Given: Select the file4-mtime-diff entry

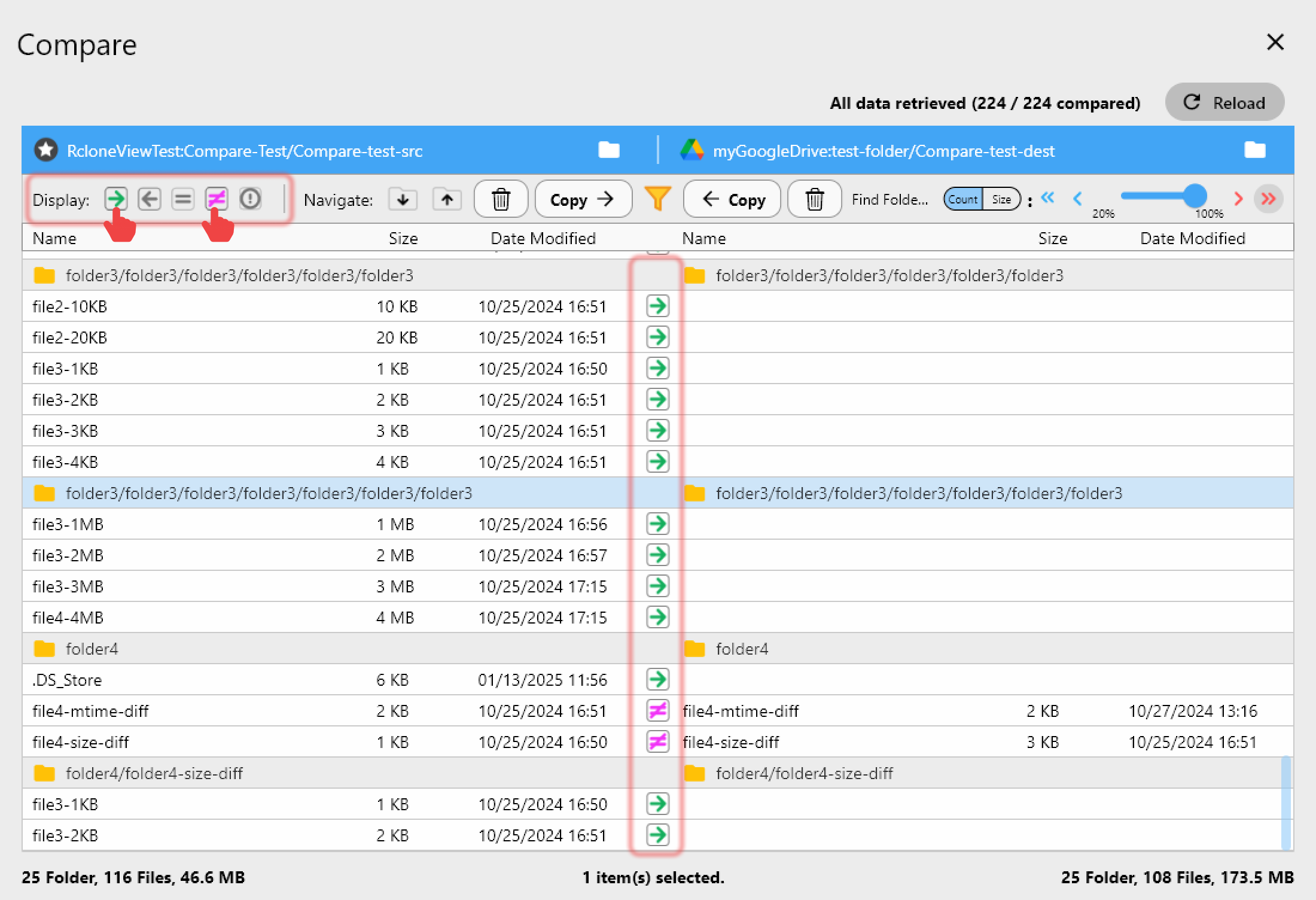Looking at the screenshot, I should [90, 711].
